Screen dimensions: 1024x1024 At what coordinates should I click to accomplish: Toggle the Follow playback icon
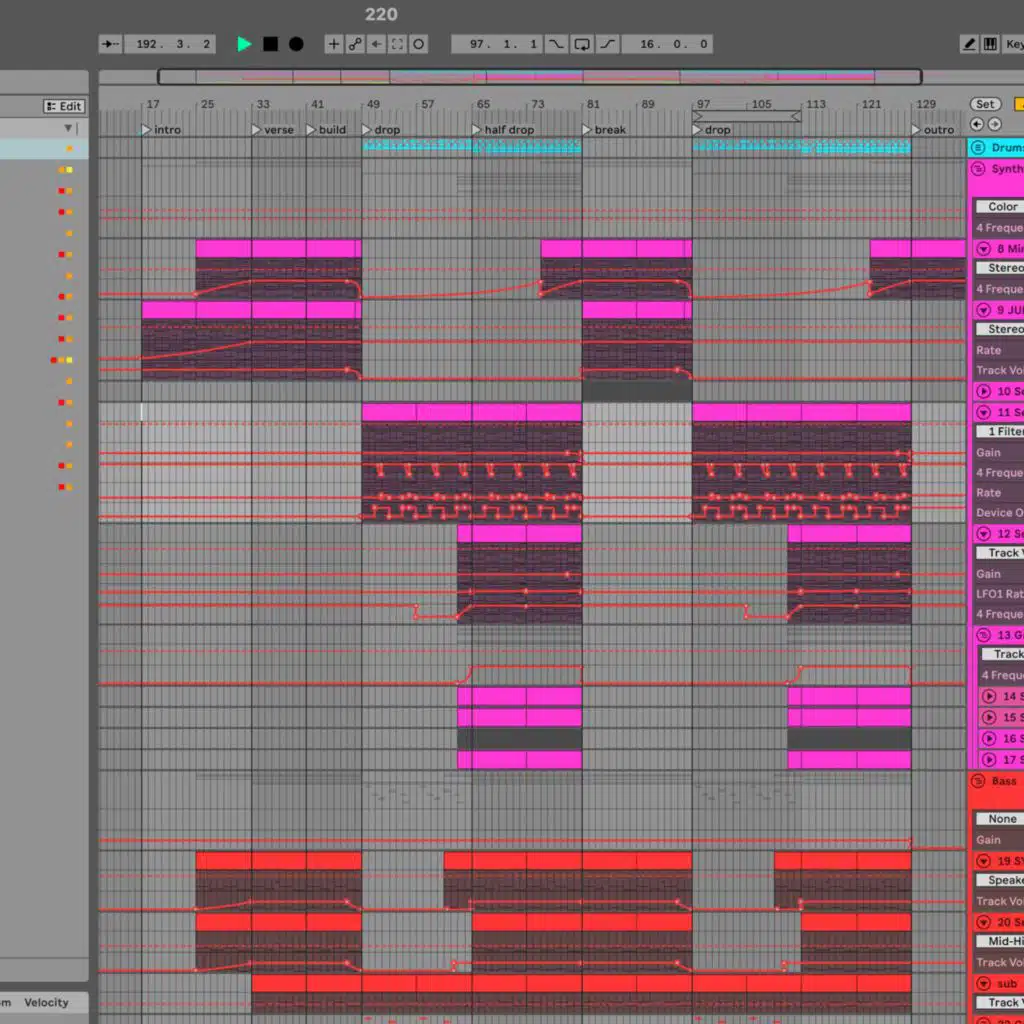click(x=110, y=44)
